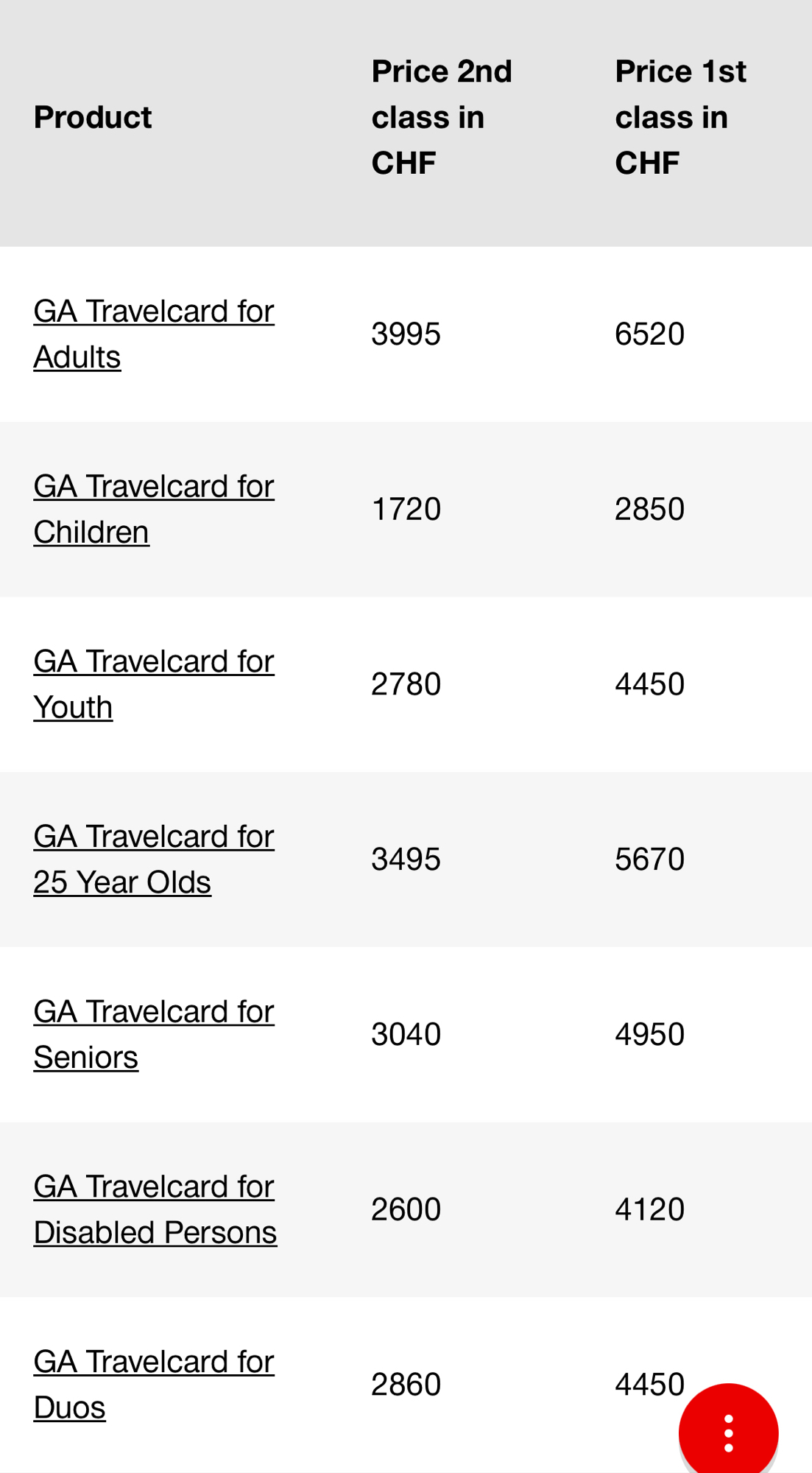
Task: Click the Price 1st class in CHF header
Action: tap(680, 117)
